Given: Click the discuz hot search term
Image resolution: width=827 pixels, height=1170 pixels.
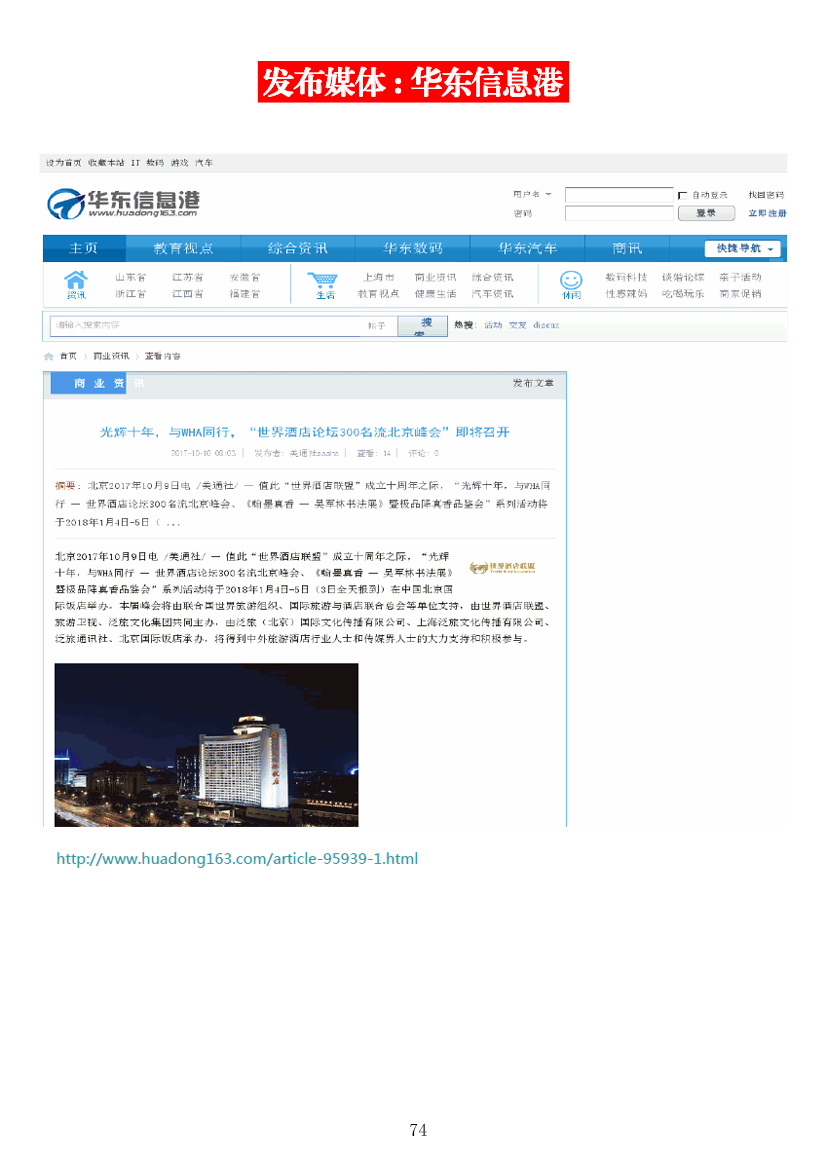Looking at the screenshot, I should pos(546,325).
